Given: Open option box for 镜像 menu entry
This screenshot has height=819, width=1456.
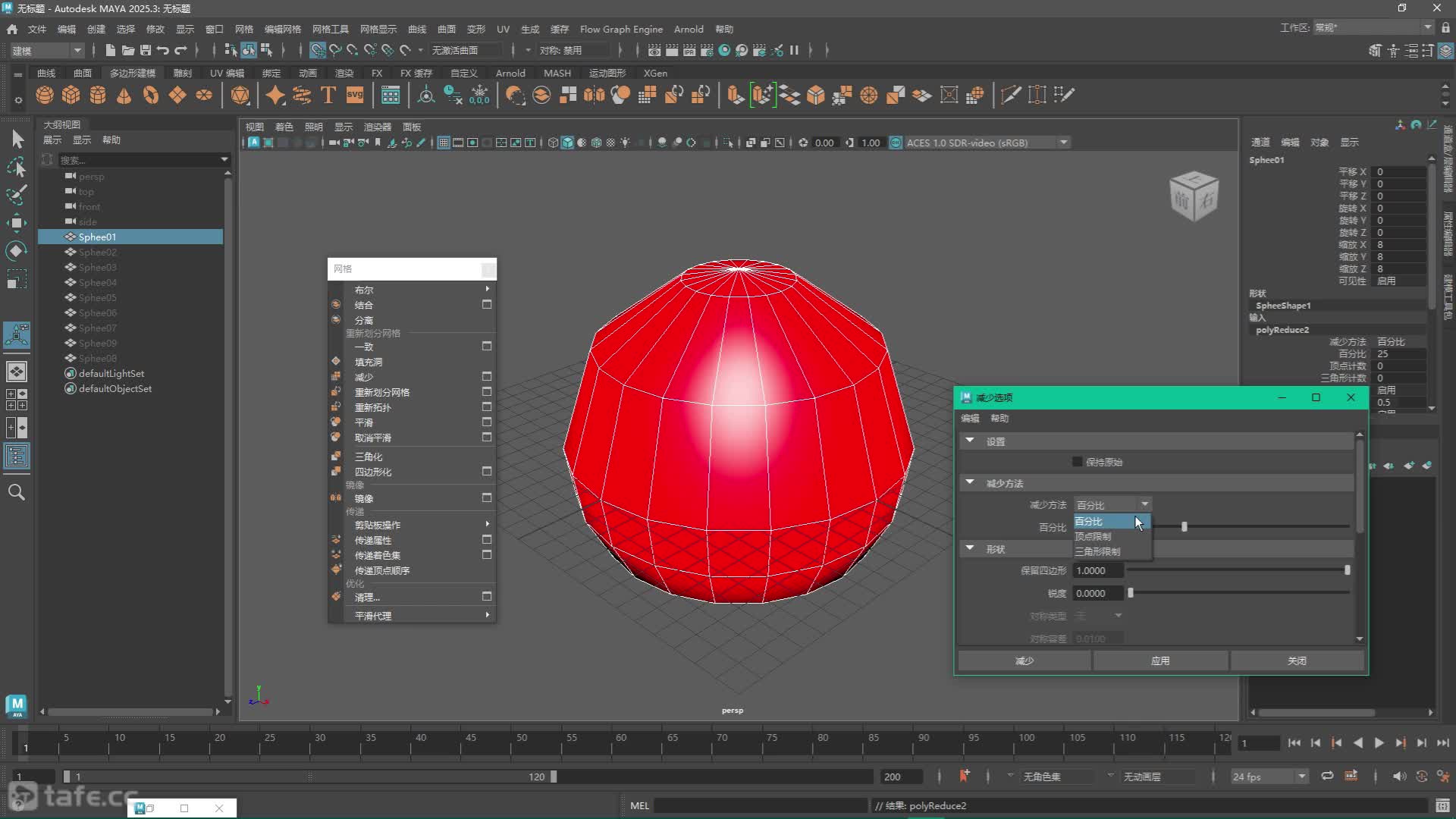Looking at the screenshot, I should point(487,498).
